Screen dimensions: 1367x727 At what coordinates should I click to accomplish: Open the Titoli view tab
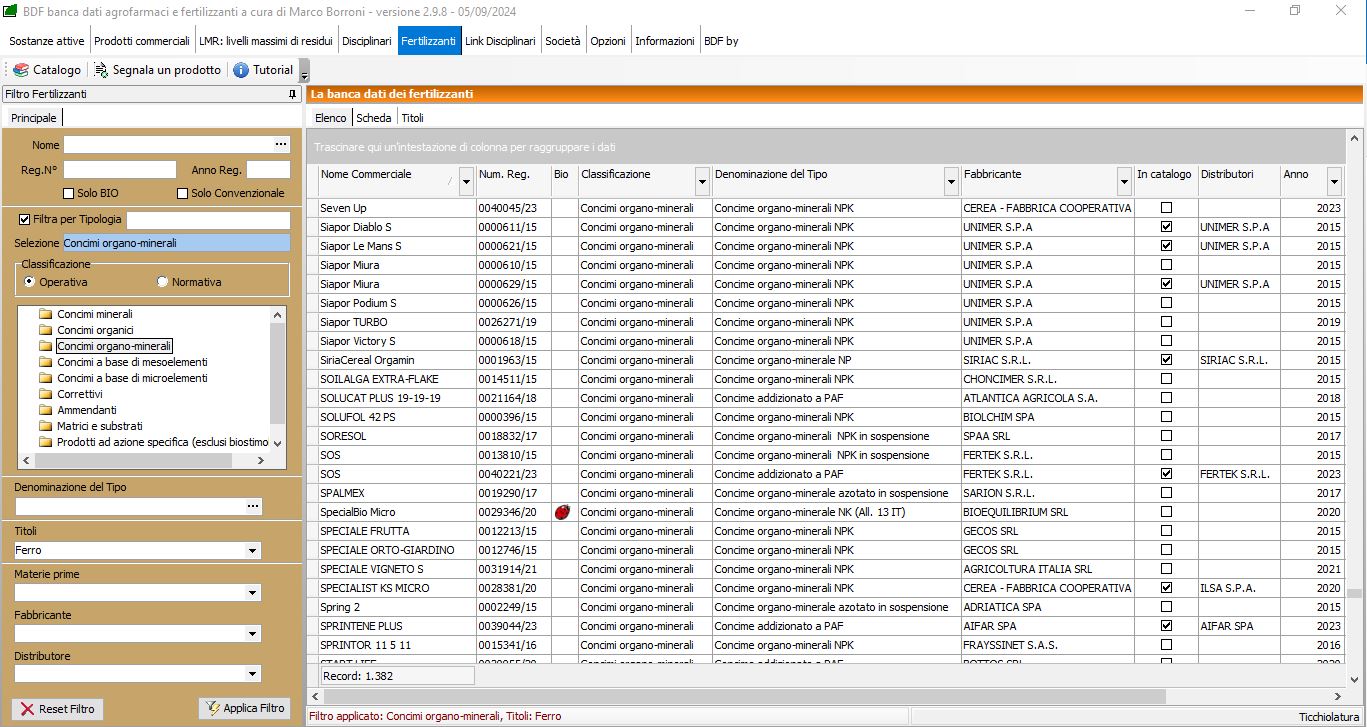[412, 118]
